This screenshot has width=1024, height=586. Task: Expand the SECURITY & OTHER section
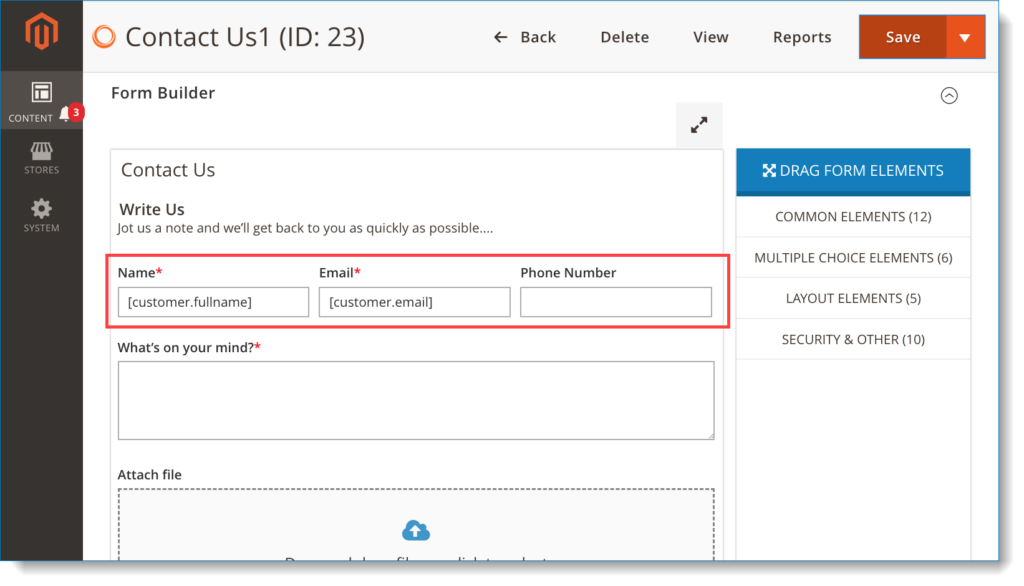(x=852, y=339)
